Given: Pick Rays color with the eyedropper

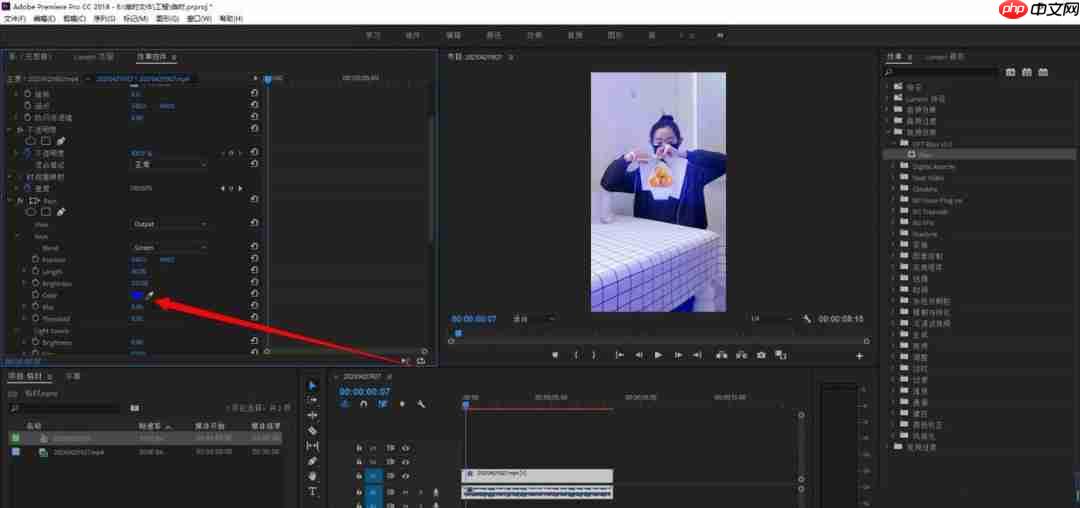Looking at the screenshot, I should tap(150, 295).
